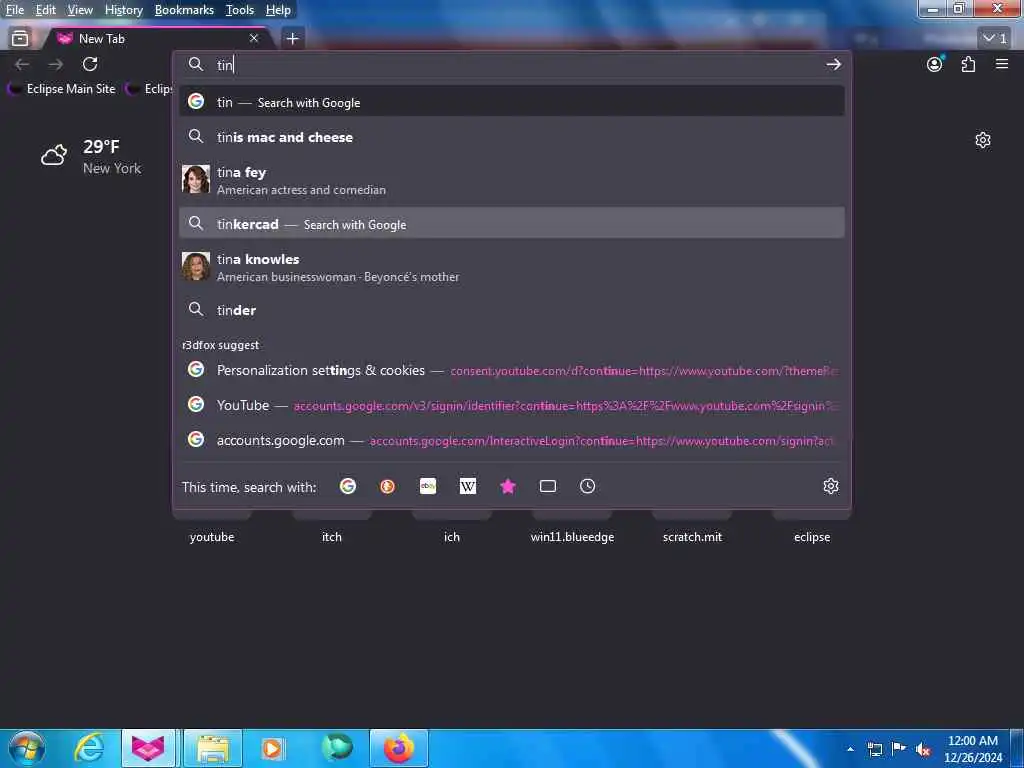The height and width of the screenshot is (768, 1024).
Task: Open Personalization settings & cookies history entry
Action: coord(511,370)
